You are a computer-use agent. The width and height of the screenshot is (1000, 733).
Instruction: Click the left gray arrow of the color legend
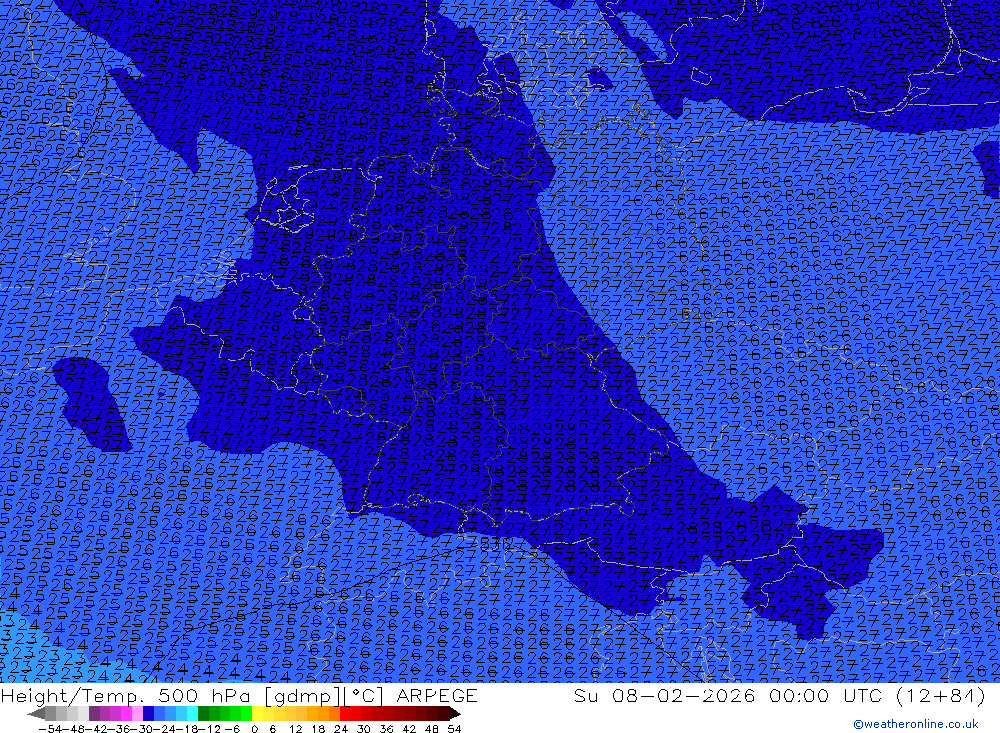point(36,713)
